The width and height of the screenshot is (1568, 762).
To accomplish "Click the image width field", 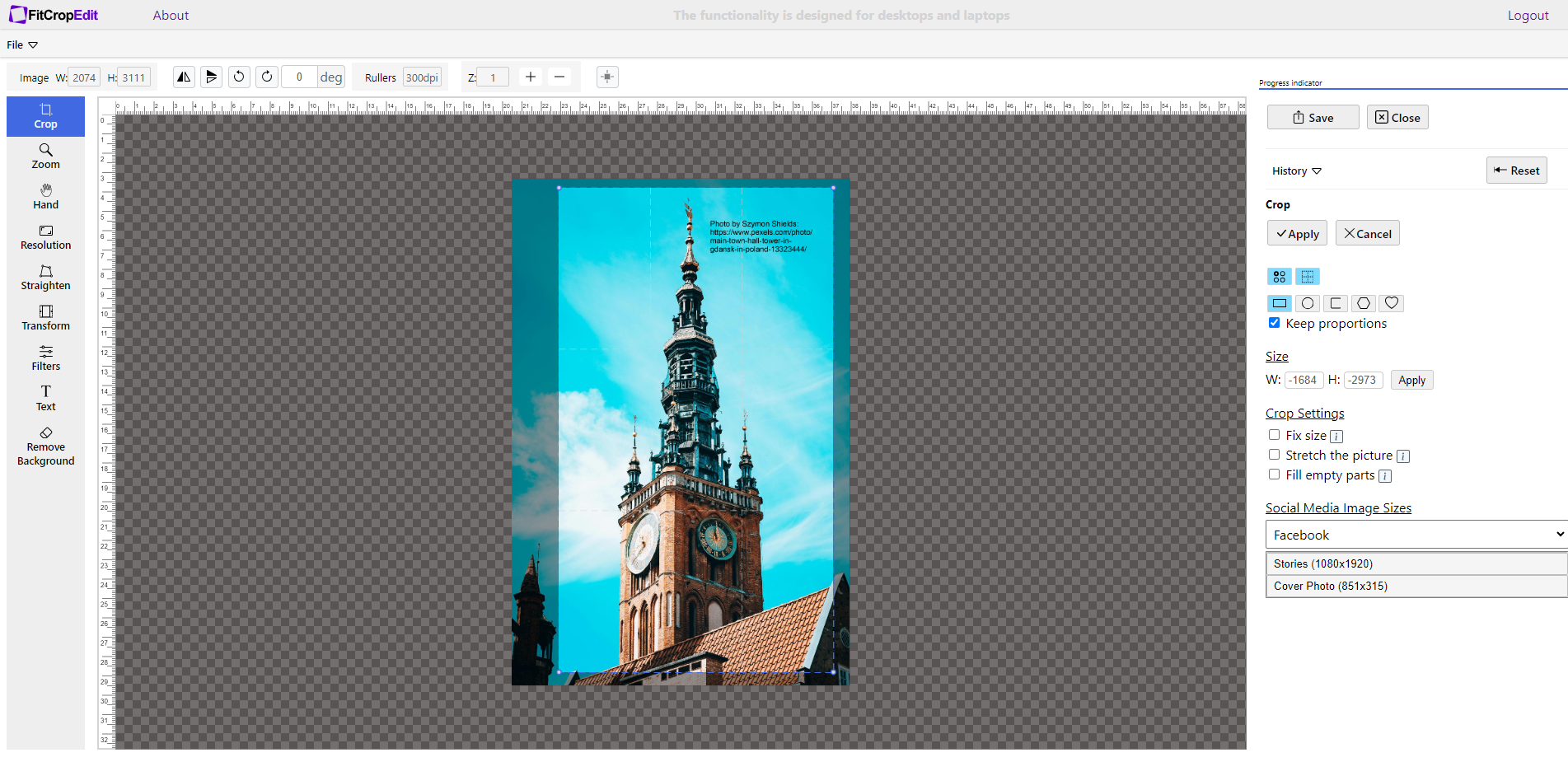I will pos(84,77).
